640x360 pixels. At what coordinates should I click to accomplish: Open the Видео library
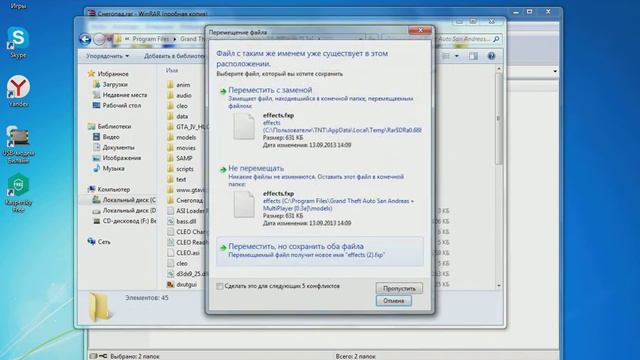coord(106,137)
